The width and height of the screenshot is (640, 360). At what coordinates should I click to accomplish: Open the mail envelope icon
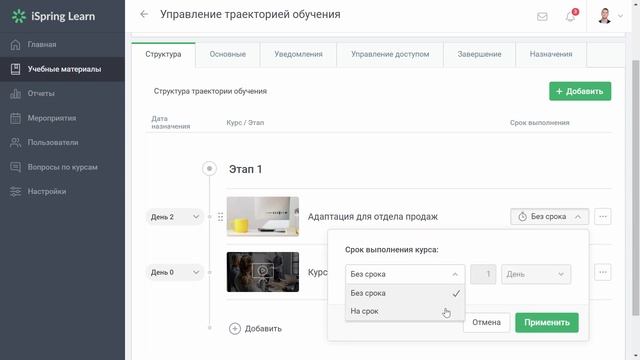542,17
